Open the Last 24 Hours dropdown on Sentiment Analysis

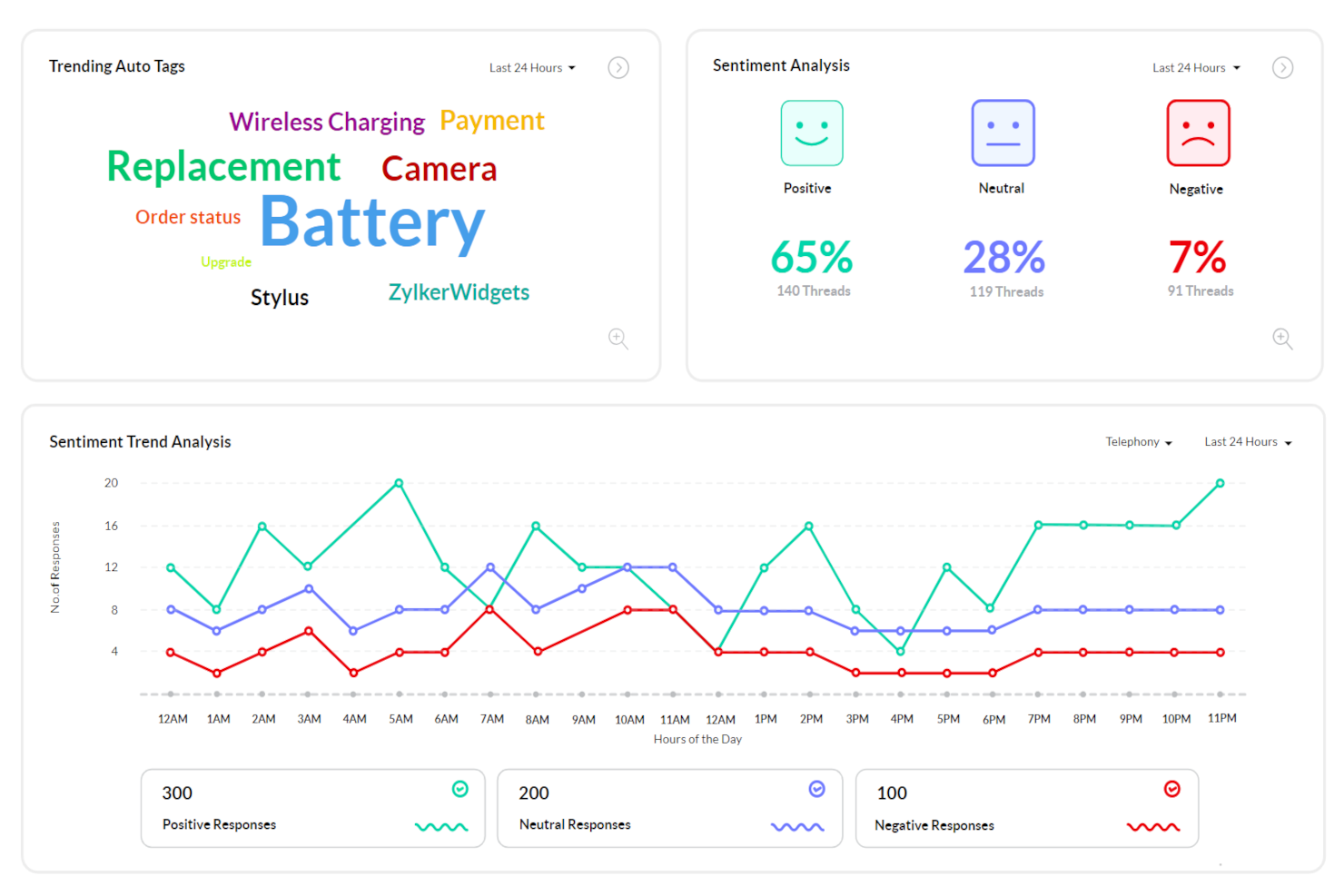[x=1195, y=67]
